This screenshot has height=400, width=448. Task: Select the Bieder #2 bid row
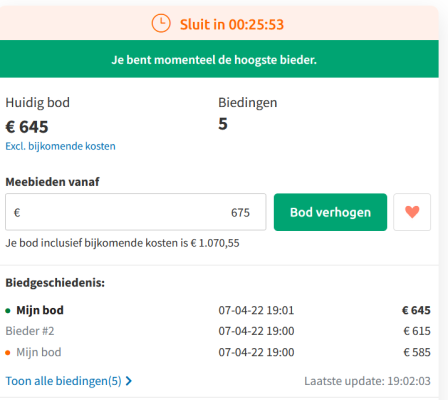pyautogui.click(x=218, y=331)
